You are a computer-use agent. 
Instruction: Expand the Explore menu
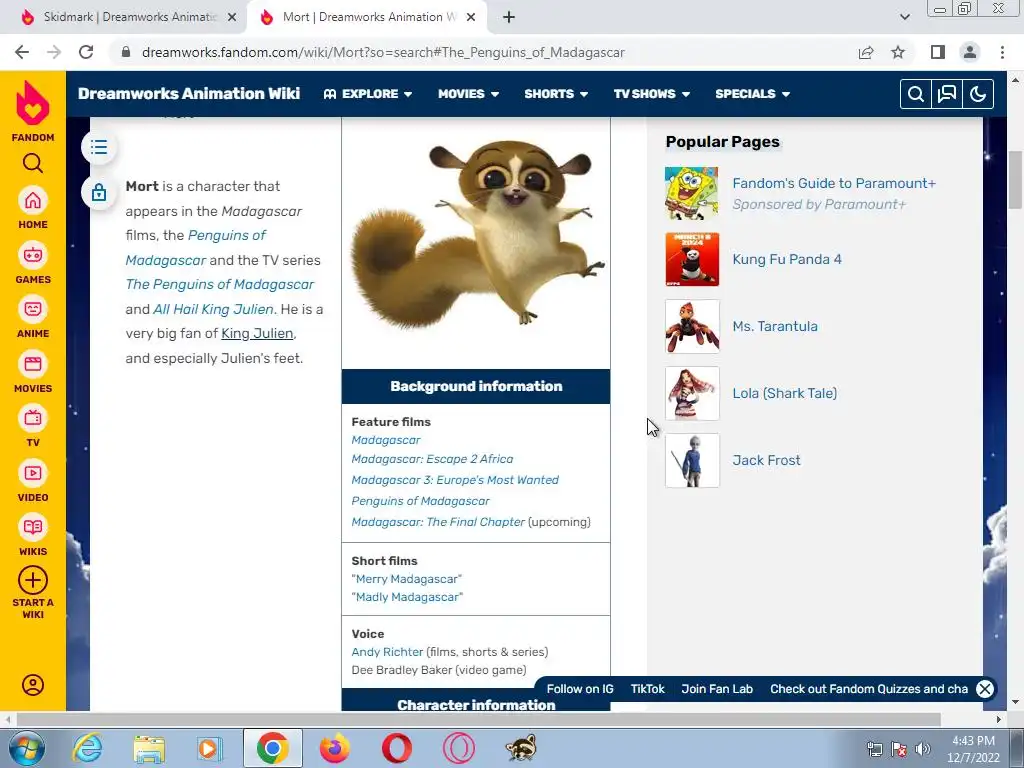tap(368, 94)
